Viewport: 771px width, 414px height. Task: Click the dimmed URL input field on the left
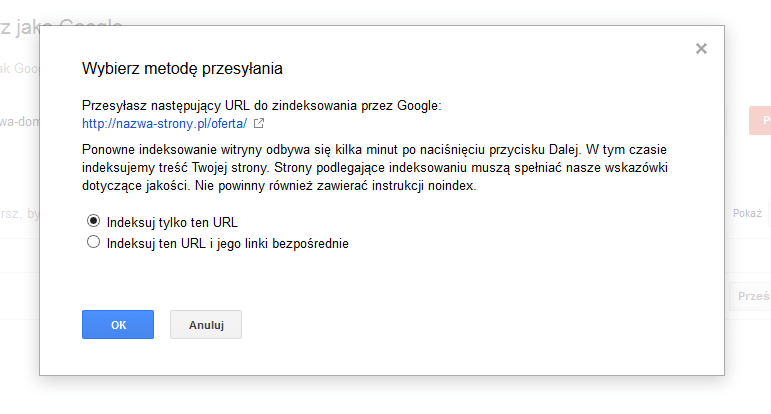20,121
